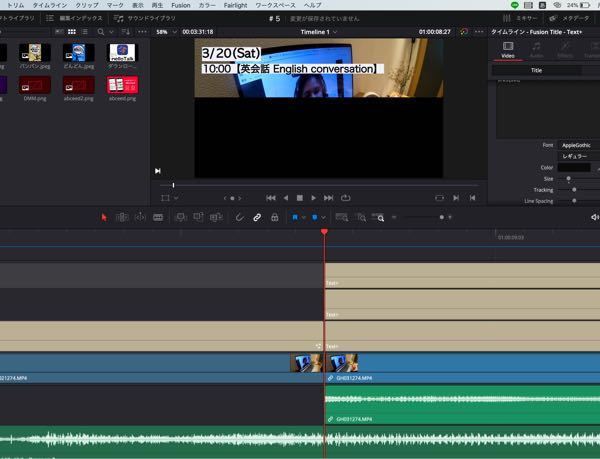Select the arrow Selection Mode tool
600x459 pixels.
pyautogui.click(x=105, y=217)
